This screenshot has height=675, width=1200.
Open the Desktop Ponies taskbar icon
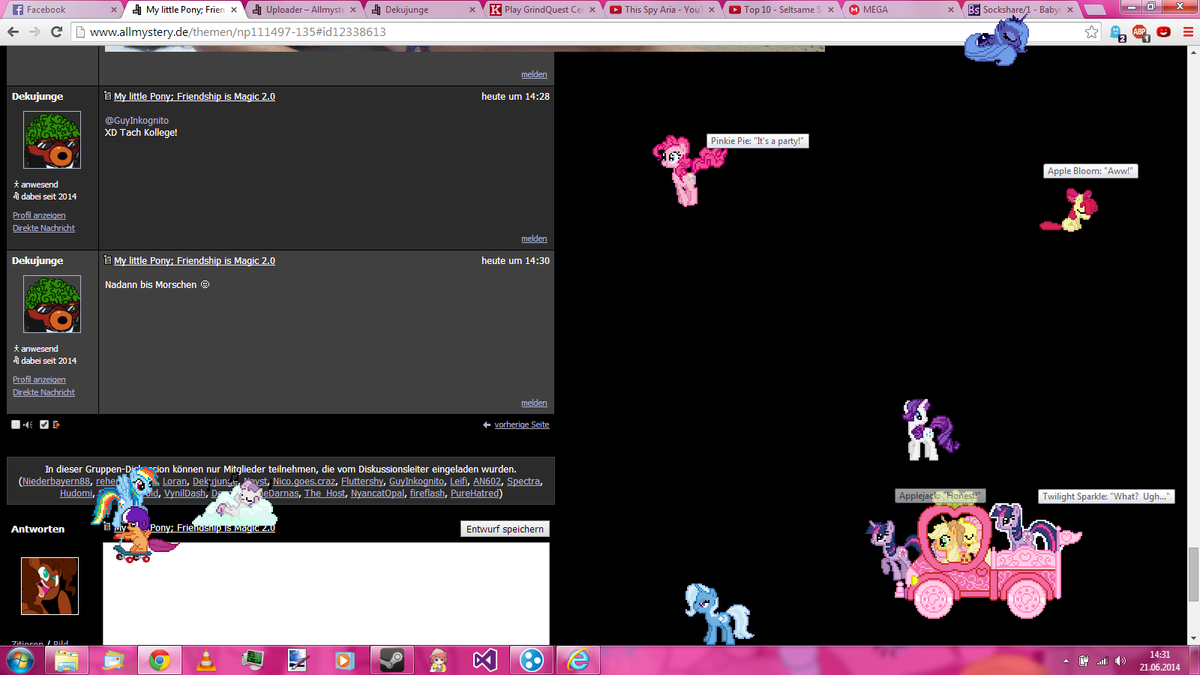tap(437, 660)
